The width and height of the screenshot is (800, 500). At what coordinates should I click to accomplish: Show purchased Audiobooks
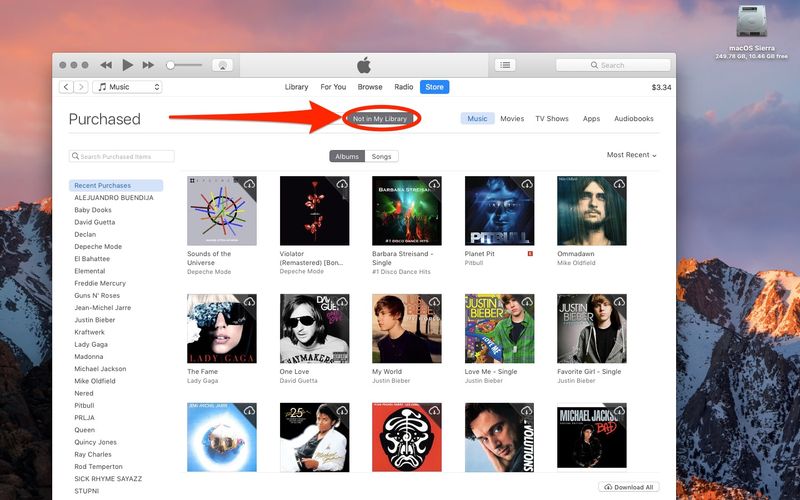pyautogui.click(x=634, y=118)
